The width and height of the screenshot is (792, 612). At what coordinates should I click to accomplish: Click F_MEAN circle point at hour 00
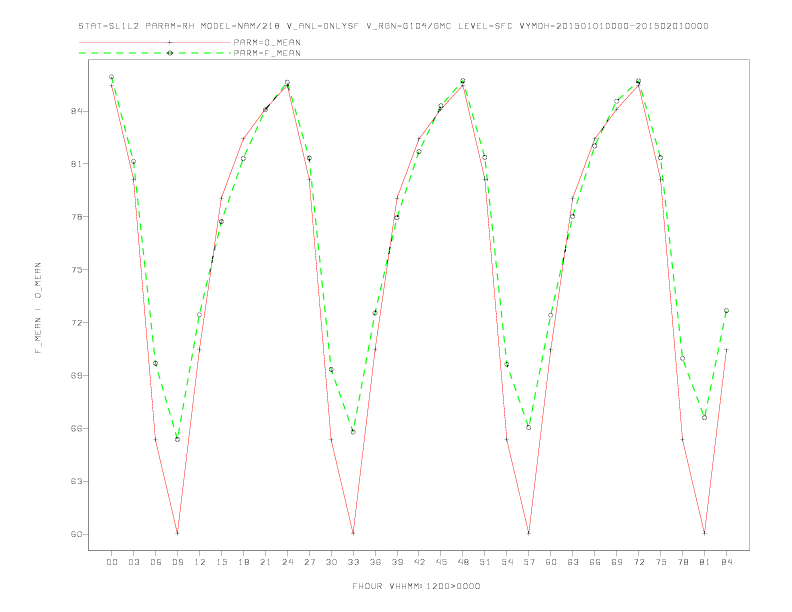pos(112,77)
